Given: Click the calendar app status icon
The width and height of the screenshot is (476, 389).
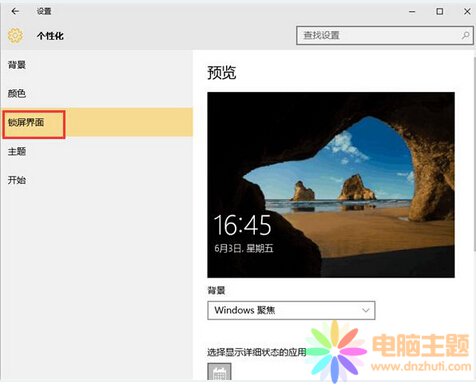Looking at the screenshot, I should (219, 372).
